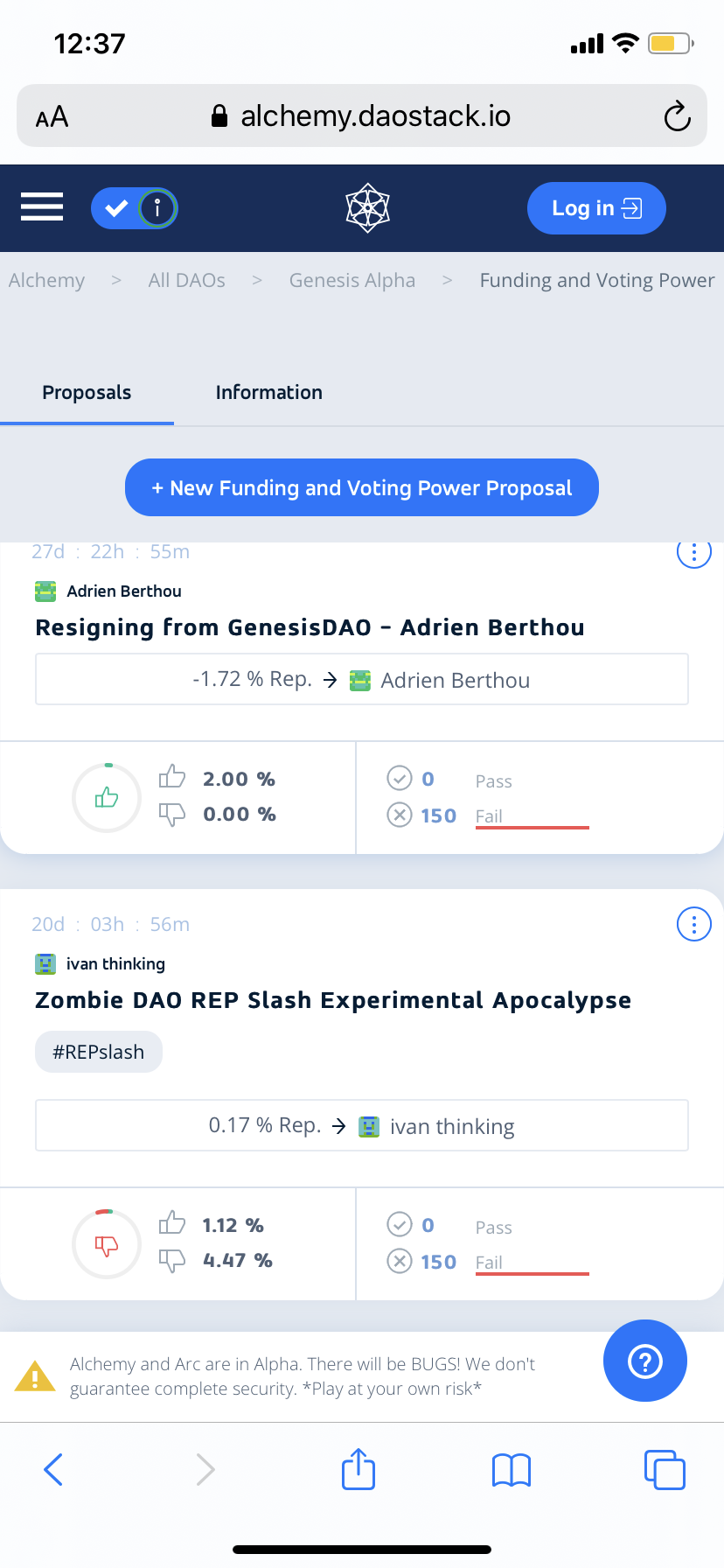The width and height of the screenshot is (724, 1568).
Task: Open the blue help question-mark button
Action: (x=644, y=1361)
